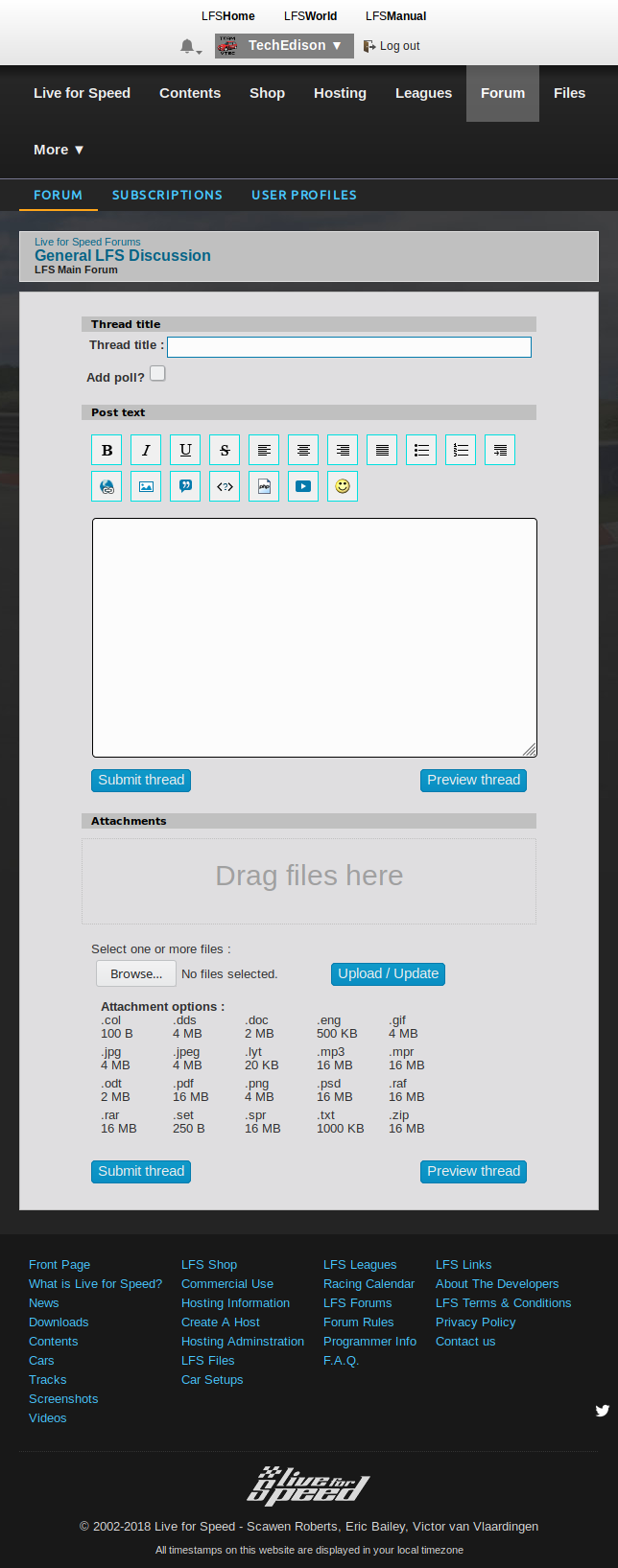Embed a YouTube video
Viewport: 618px width, 1568px height.
pos(303,486)
